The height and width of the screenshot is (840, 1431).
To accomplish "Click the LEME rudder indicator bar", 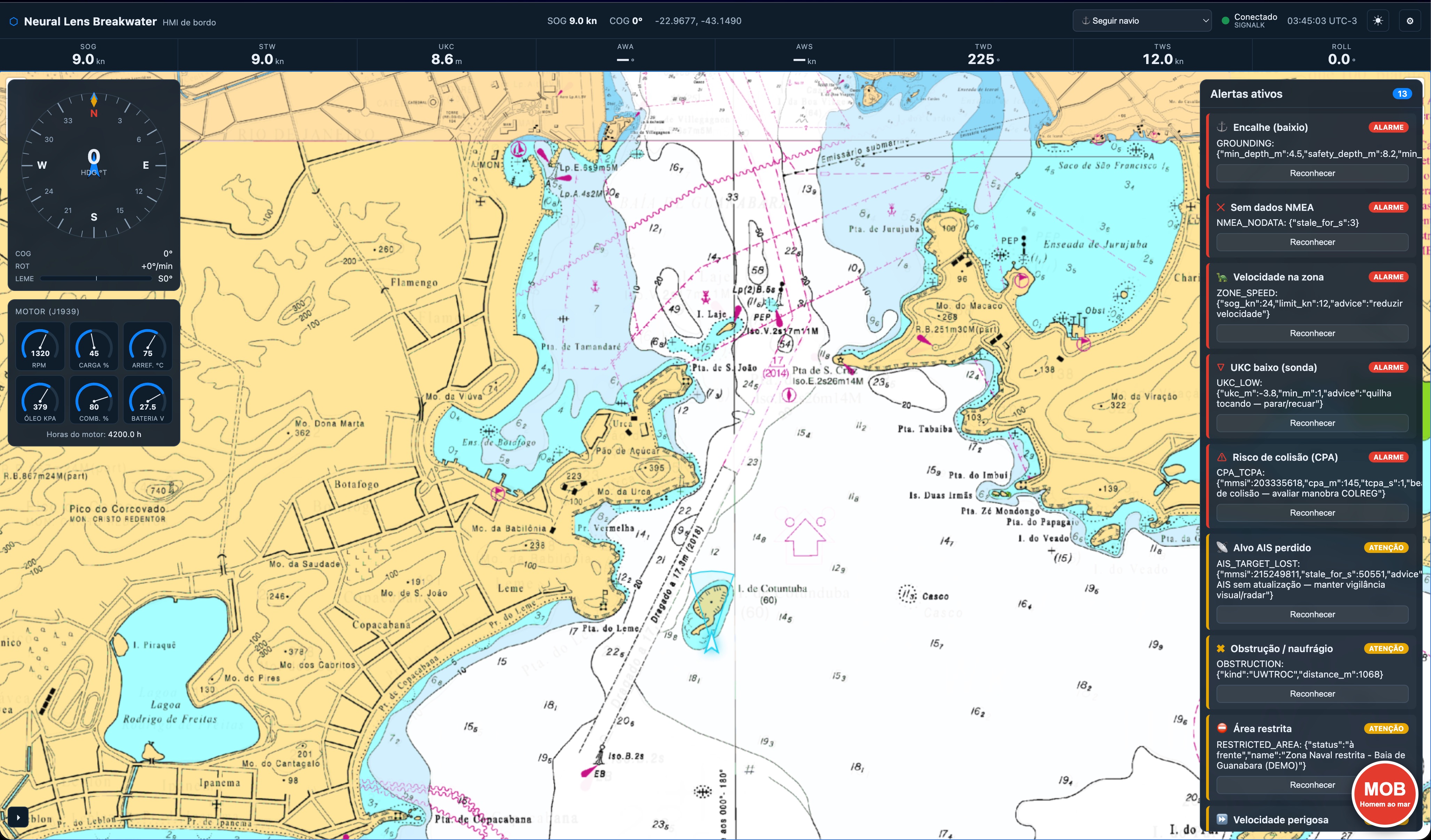I will [x=95, y=279].
